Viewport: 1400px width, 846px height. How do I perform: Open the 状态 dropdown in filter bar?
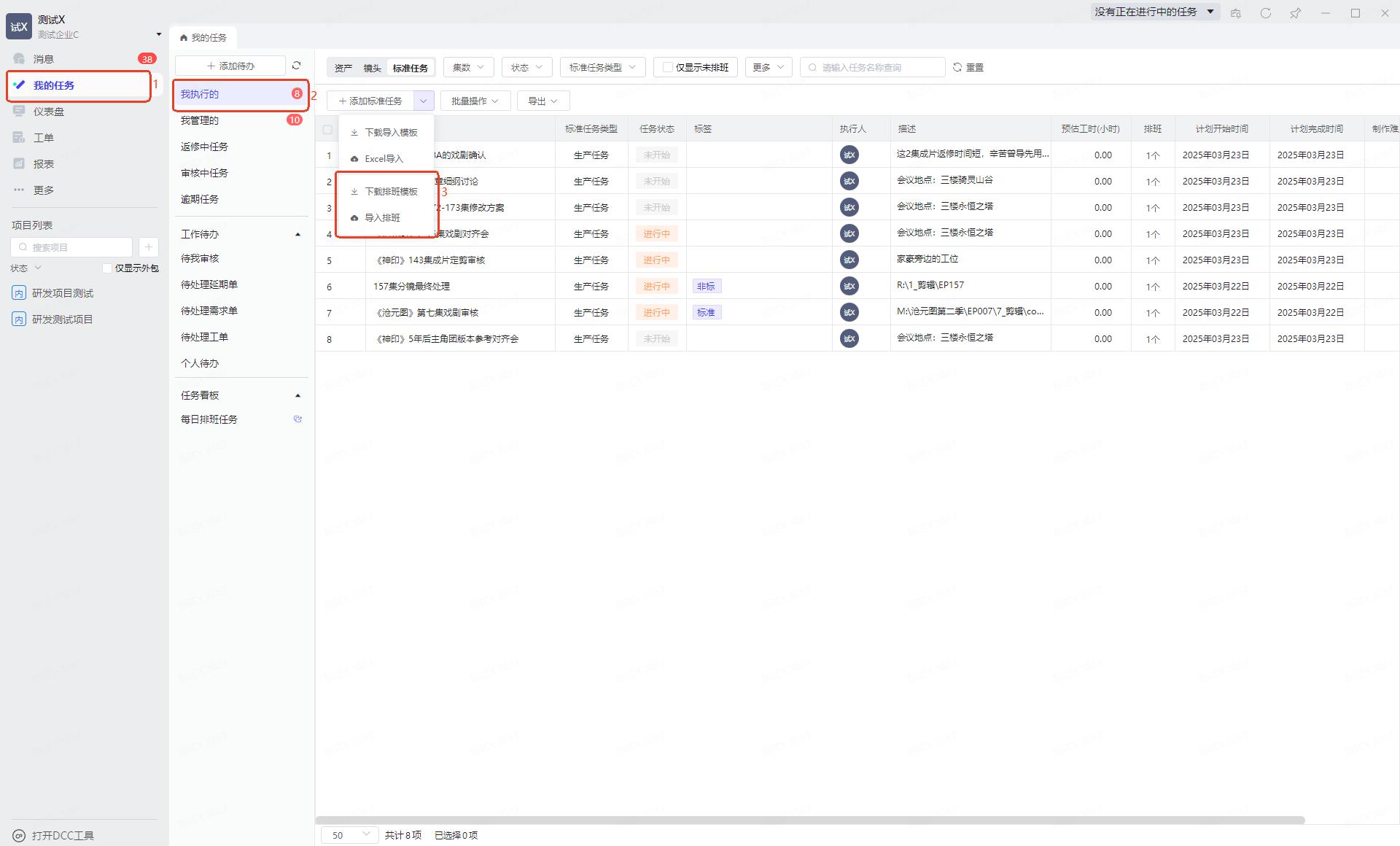point(526,67)
